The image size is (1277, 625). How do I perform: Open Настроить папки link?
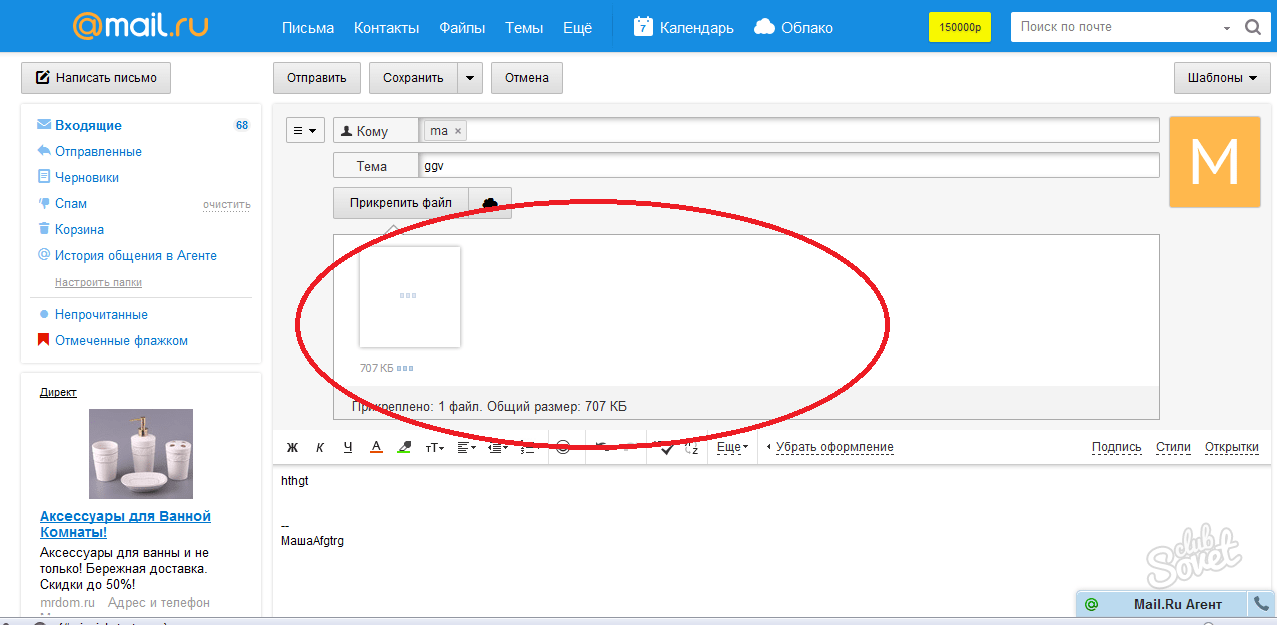pos(98,282)
